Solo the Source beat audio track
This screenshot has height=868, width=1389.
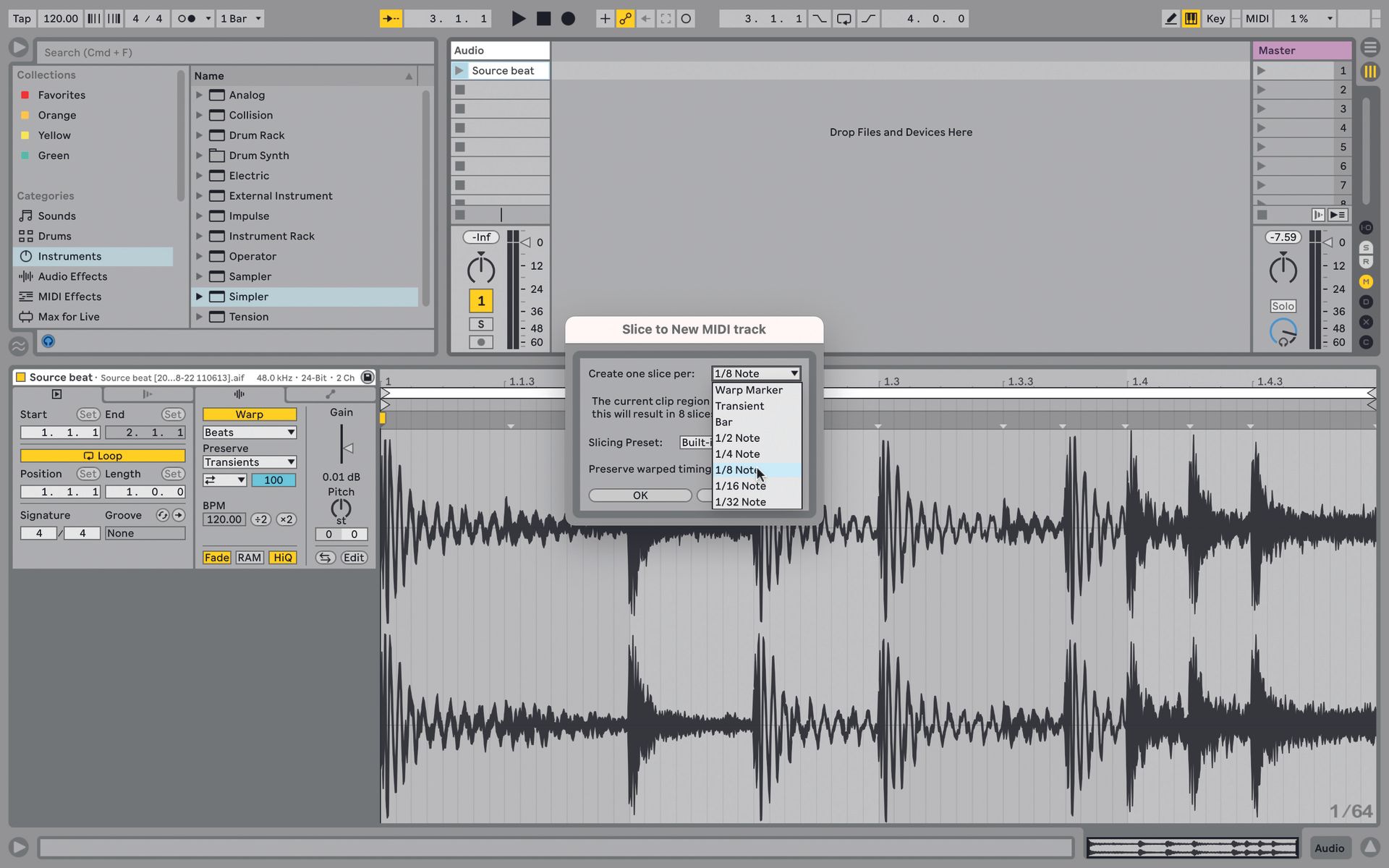coord(480,323)
